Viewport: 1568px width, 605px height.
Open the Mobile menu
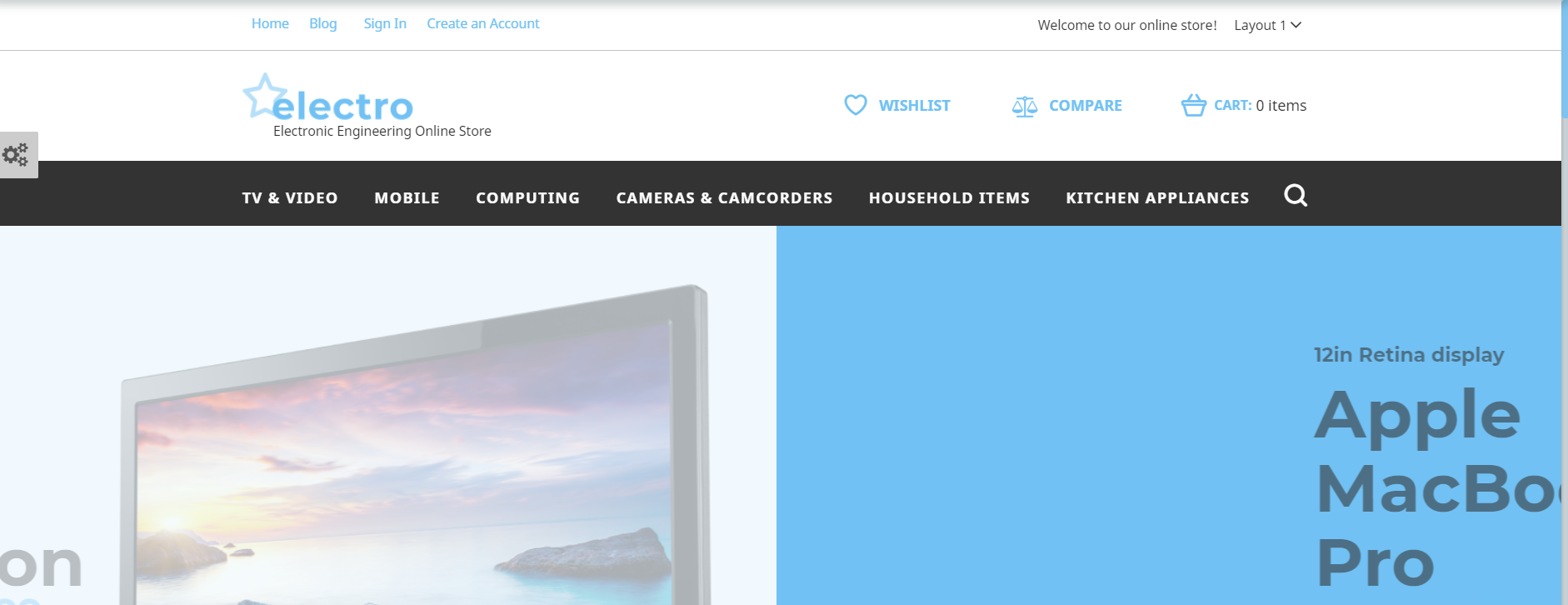407,197
